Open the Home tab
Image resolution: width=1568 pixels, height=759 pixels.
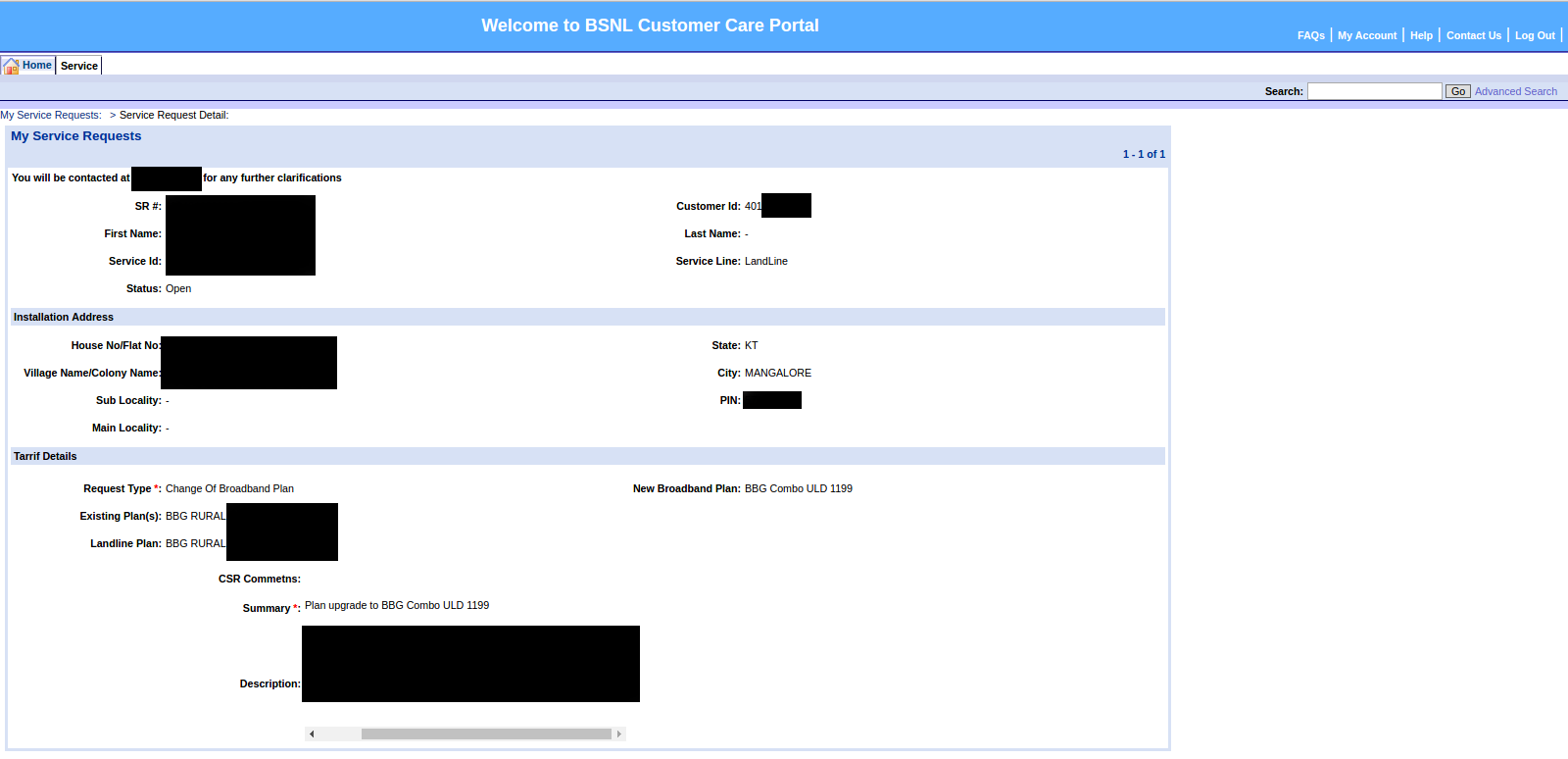click(37, 66)
